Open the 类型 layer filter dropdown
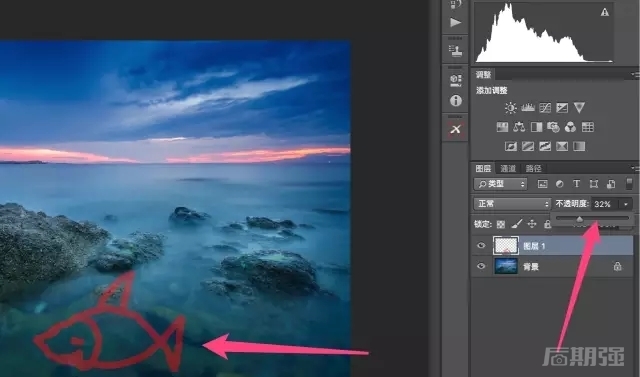The width and height of the screenshot is (640, 377). point(500,184)
